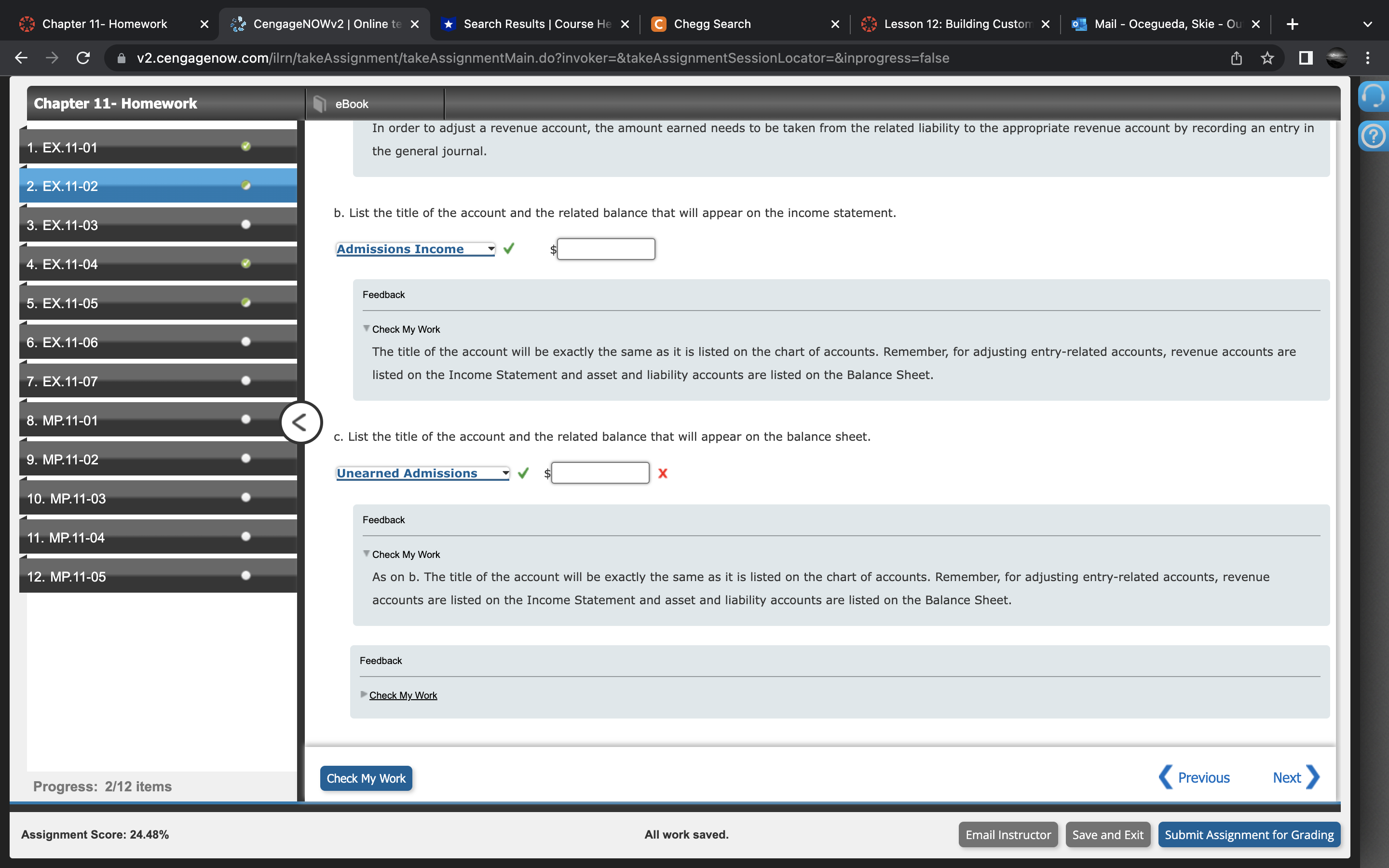Bookmark page with the star icon
1389x868 pixels.
tap(1267, 58)
